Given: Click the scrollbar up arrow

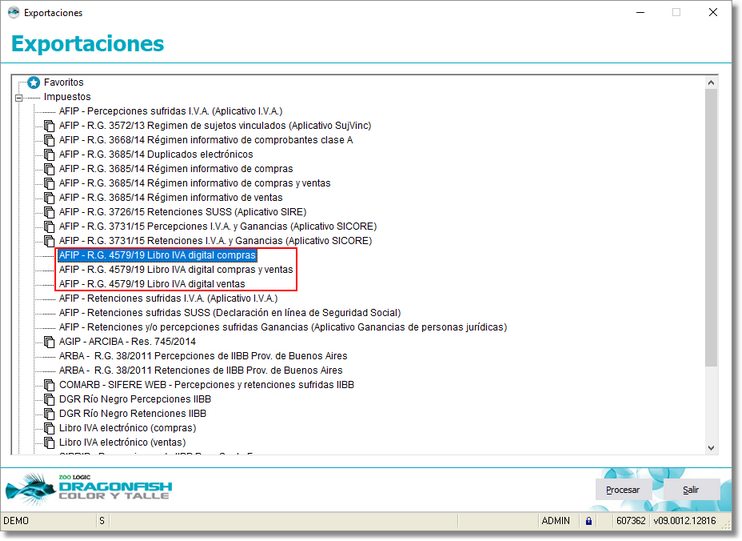Looking at the screenshot, I should coord(711,82).
